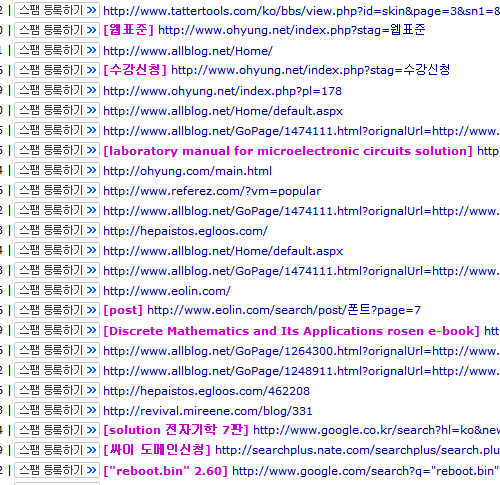Viewport: 500px width, 485px height.
Task: Open the www.eolin.com/ link
Action: coord(167,291)
